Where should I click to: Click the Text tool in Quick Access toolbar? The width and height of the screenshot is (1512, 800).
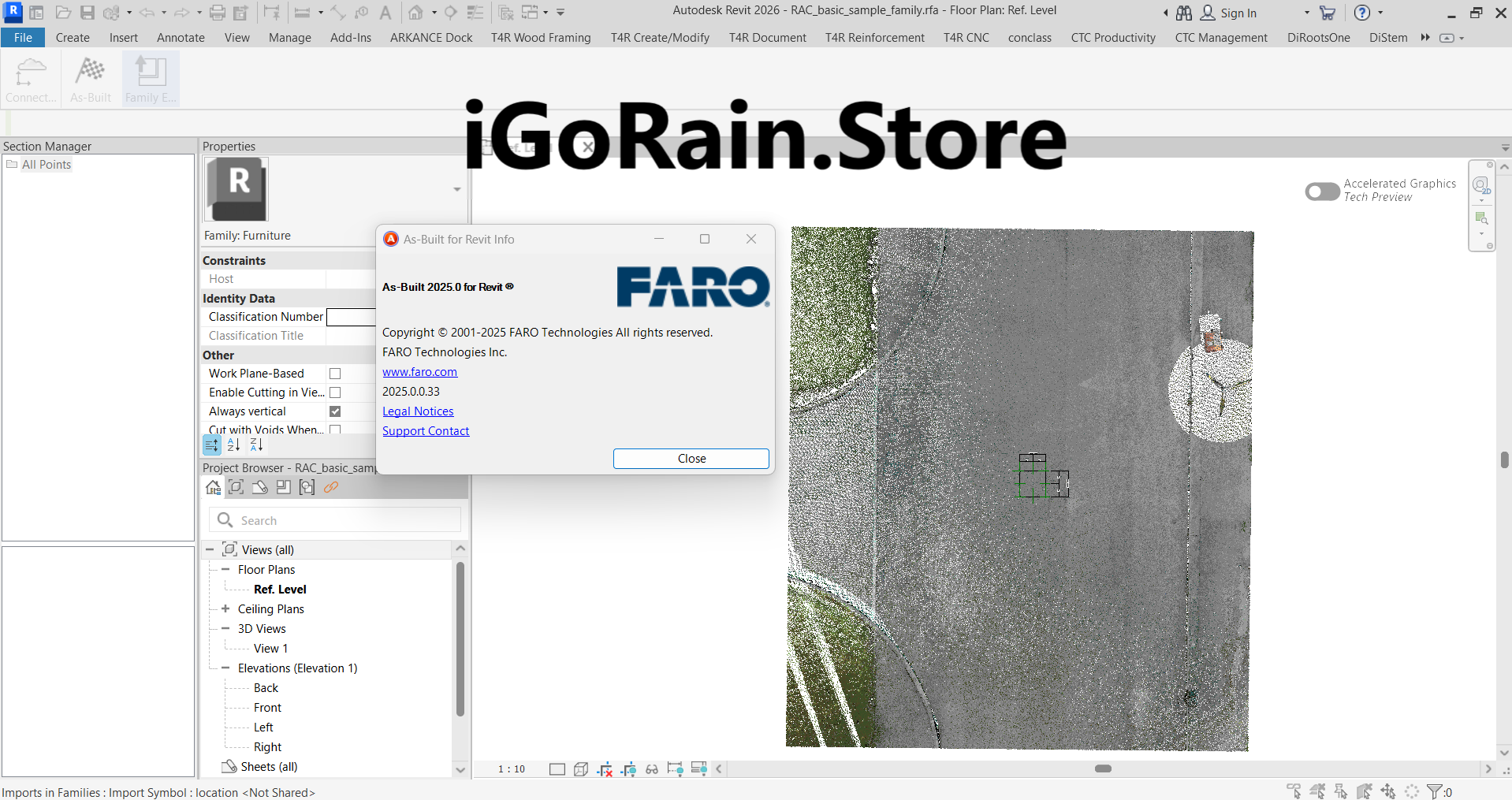coord(385,13)
